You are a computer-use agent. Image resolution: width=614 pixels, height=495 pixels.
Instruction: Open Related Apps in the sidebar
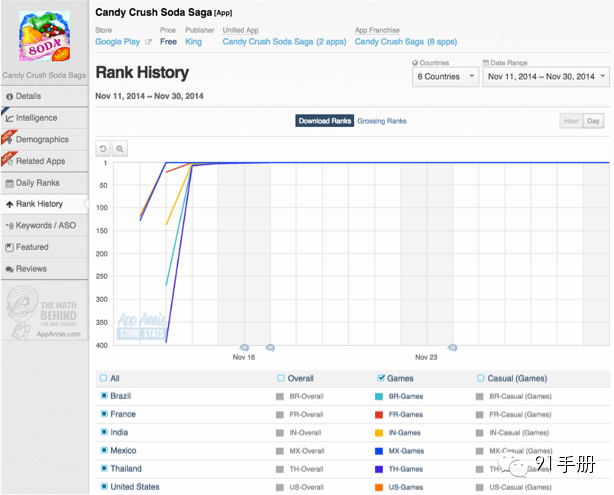point(44,161)
